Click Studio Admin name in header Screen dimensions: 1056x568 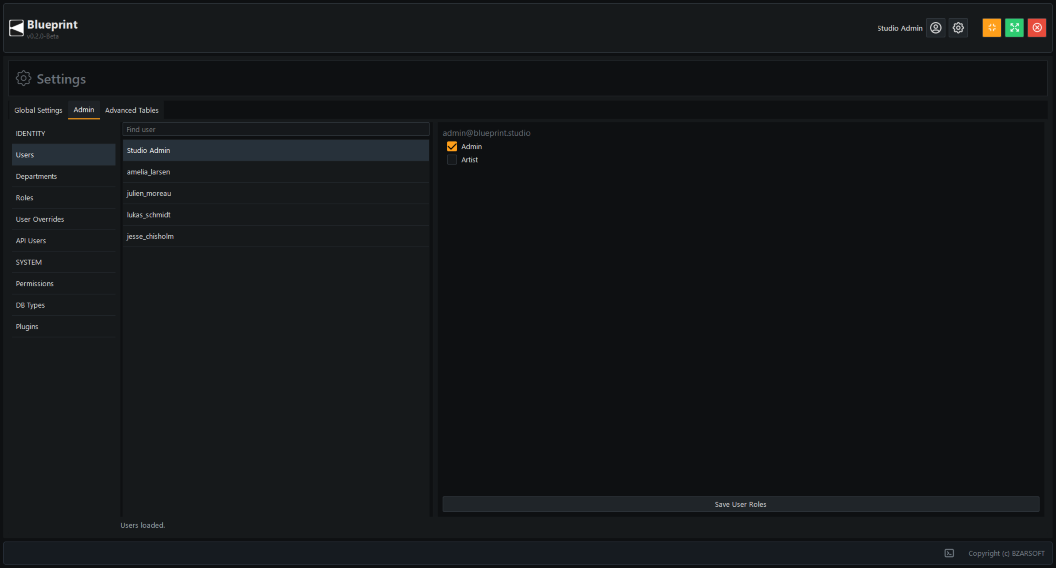pos(900,28)
